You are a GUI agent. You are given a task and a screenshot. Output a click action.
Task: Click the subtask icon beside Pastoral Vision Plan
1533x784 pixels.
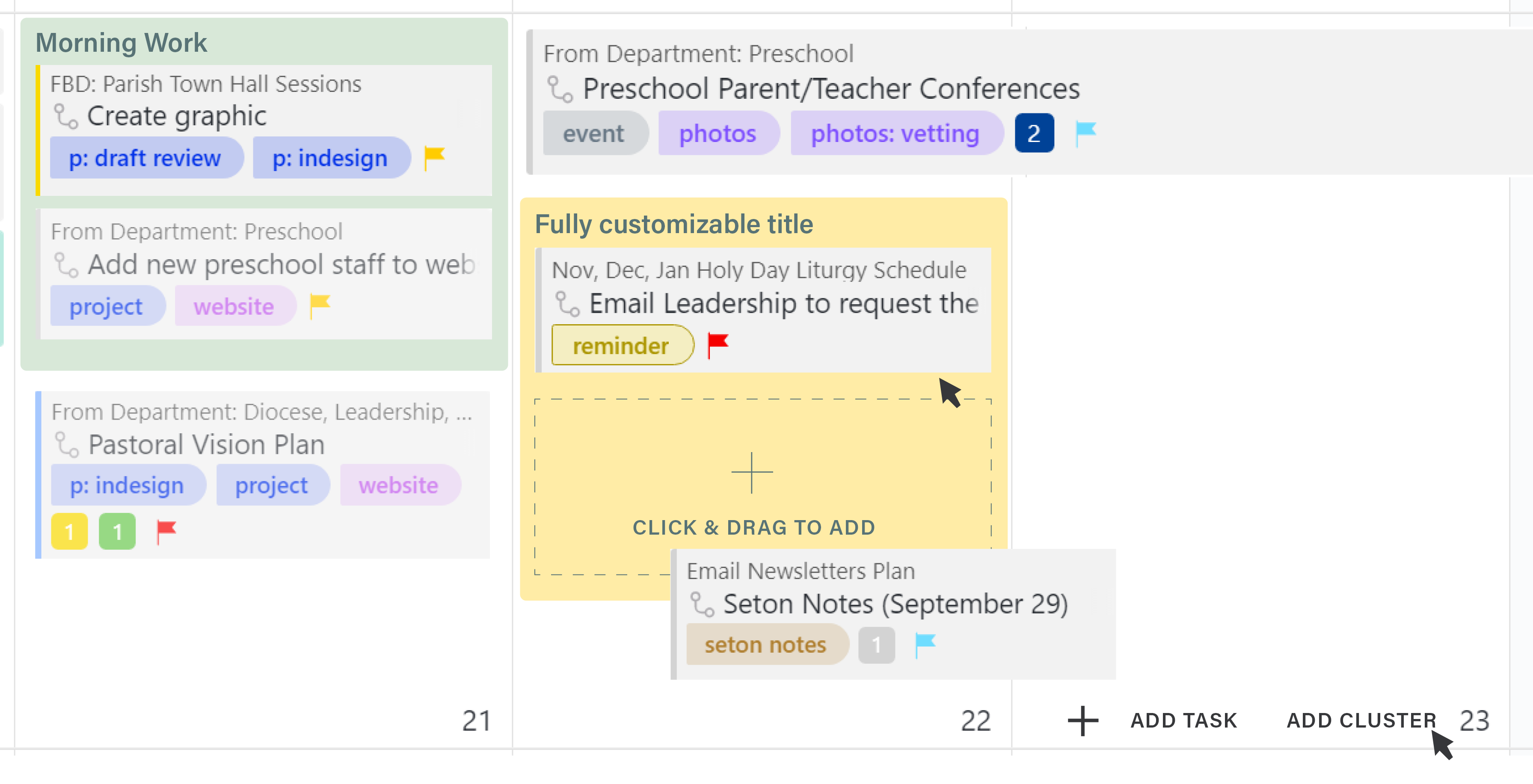pyautogui.click(x=67, y=444)
